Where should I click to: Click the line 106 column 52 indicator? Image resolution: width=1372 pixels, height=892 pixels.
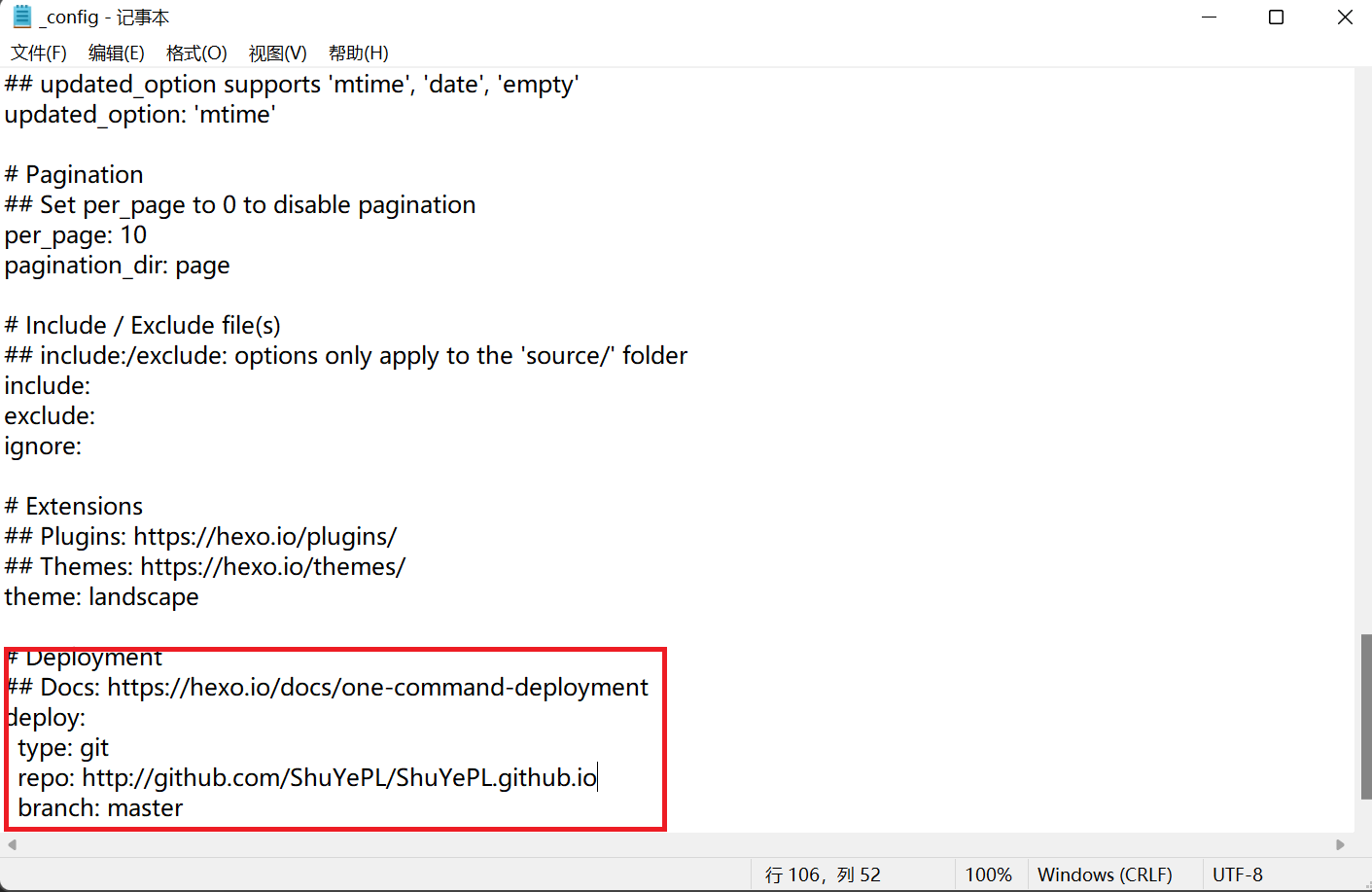823,874
